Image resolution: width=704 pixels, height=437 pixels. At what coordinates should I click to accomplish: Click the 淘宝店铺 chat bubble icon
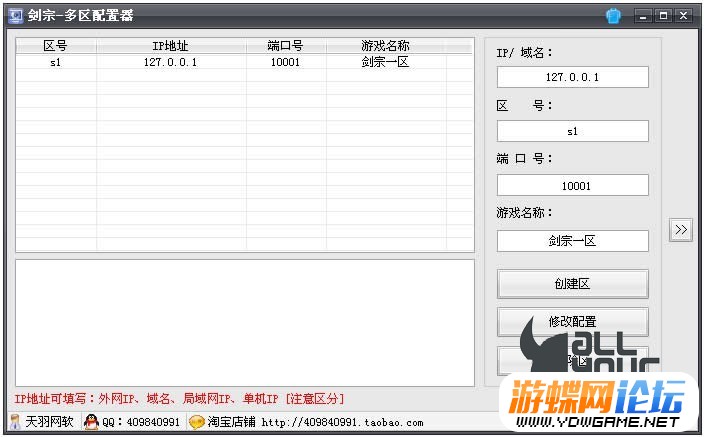(x=197, y=422)
